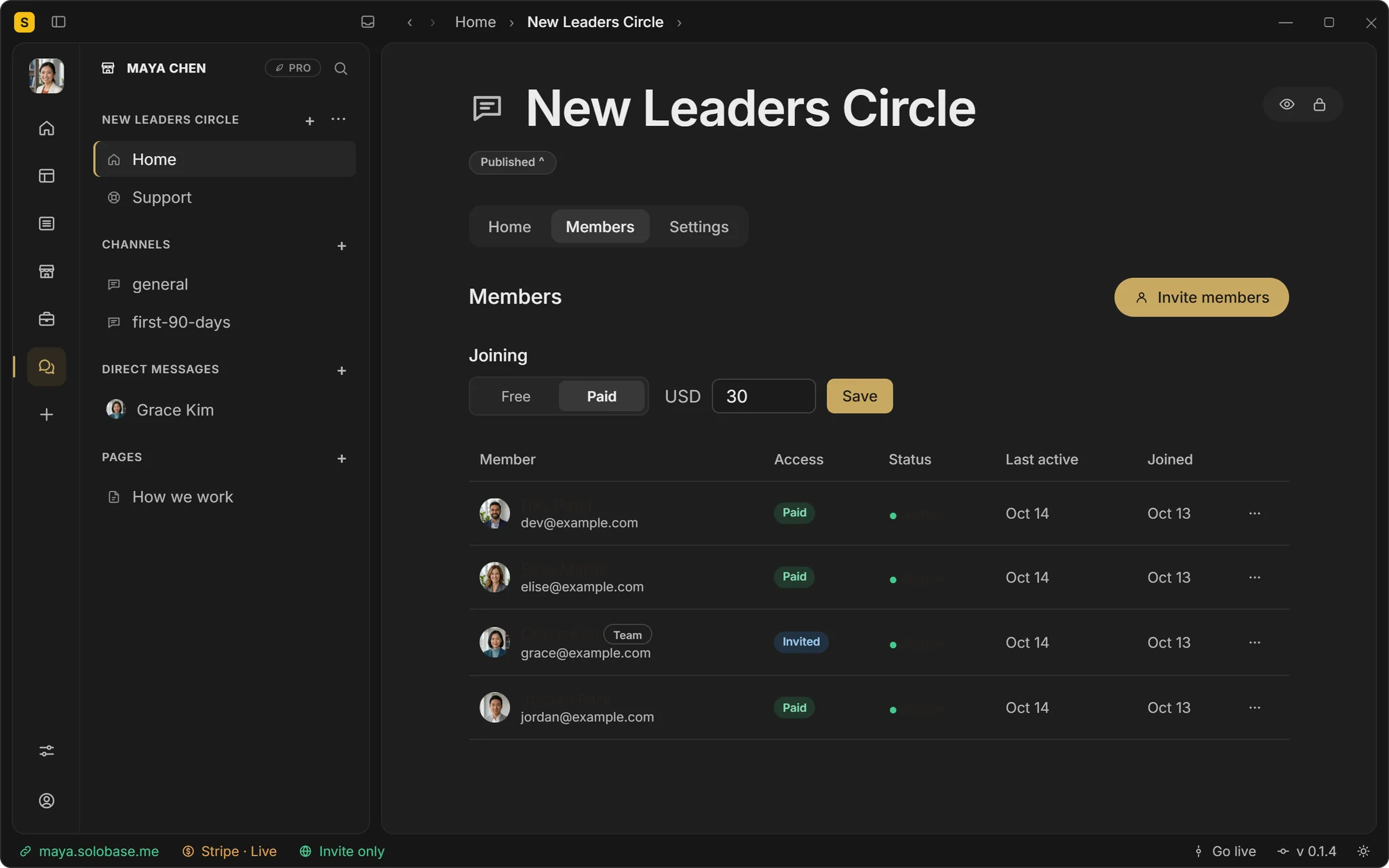This screenshot has width=1389, height=868.
Task: Open the home icon in rail
Action: (46, 128)
